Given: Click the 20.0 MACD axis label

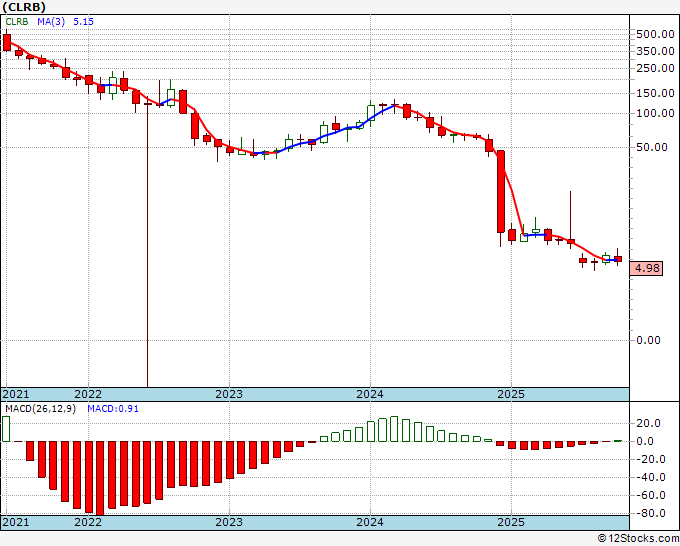Looking at the screenshot, I should click(648, 423).
